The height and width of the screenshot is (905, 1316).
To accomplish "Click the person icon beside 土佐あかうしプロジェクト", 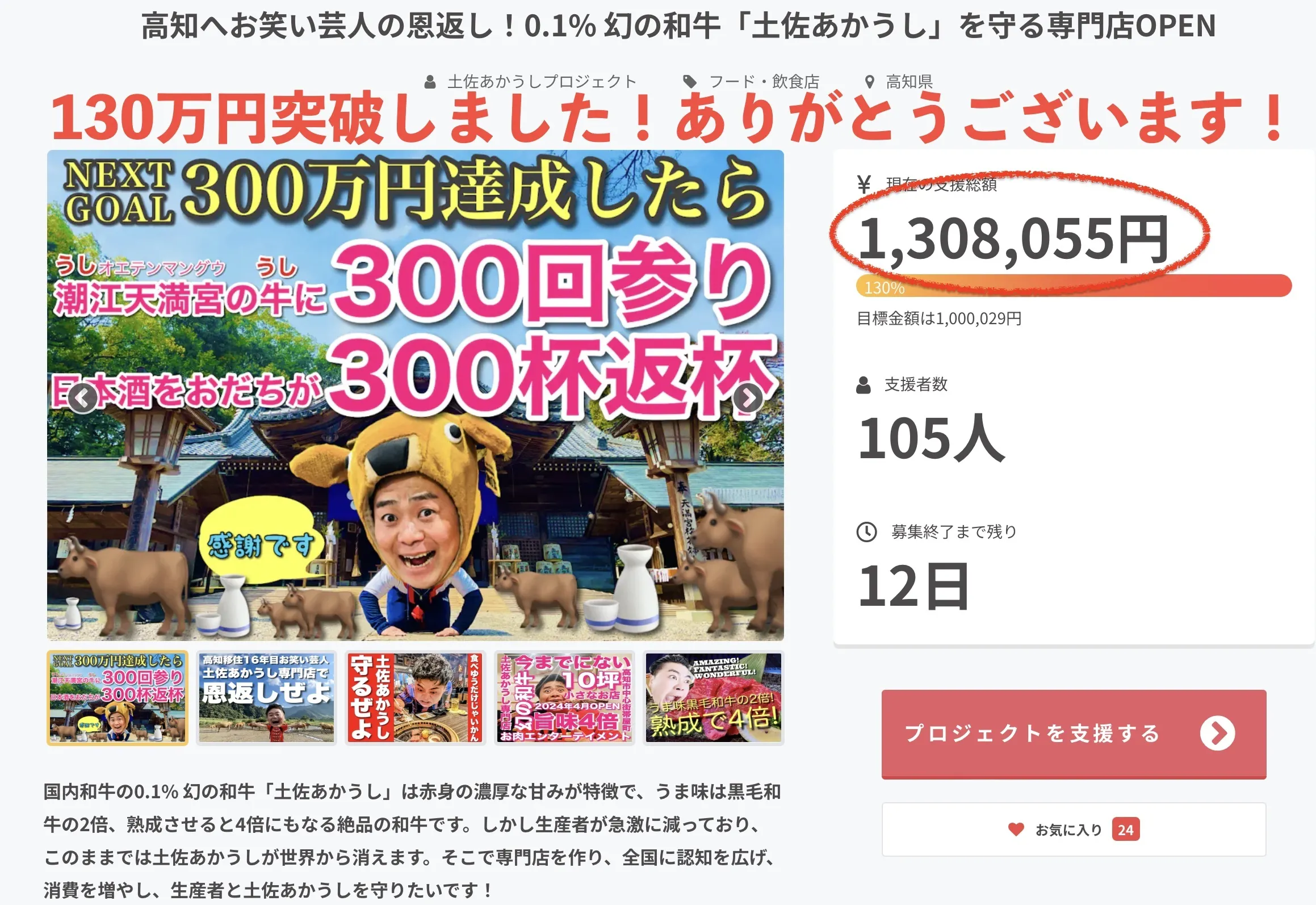I will 430,82.
